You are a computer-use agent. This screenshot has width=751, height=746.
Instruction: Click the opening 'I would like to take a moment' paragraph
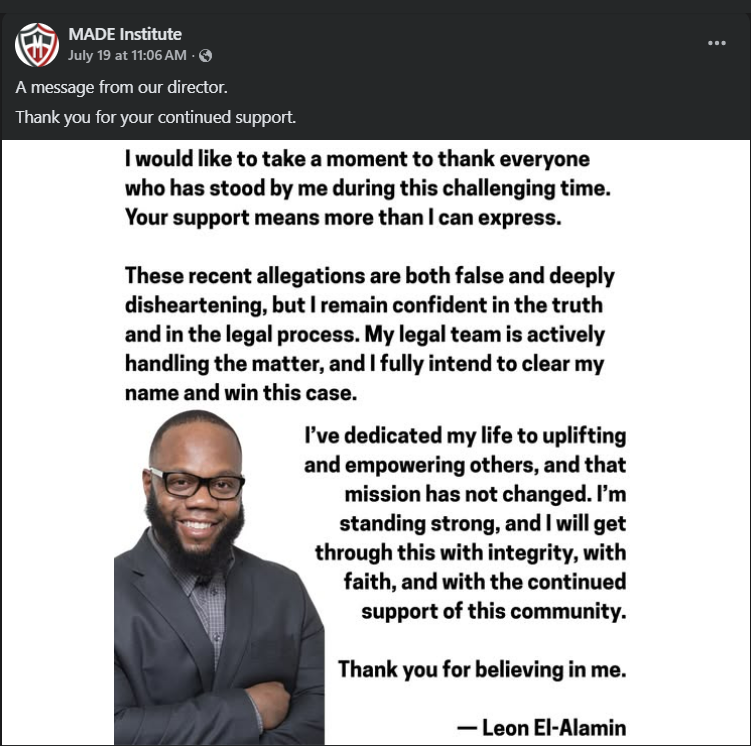coord(368,188)
